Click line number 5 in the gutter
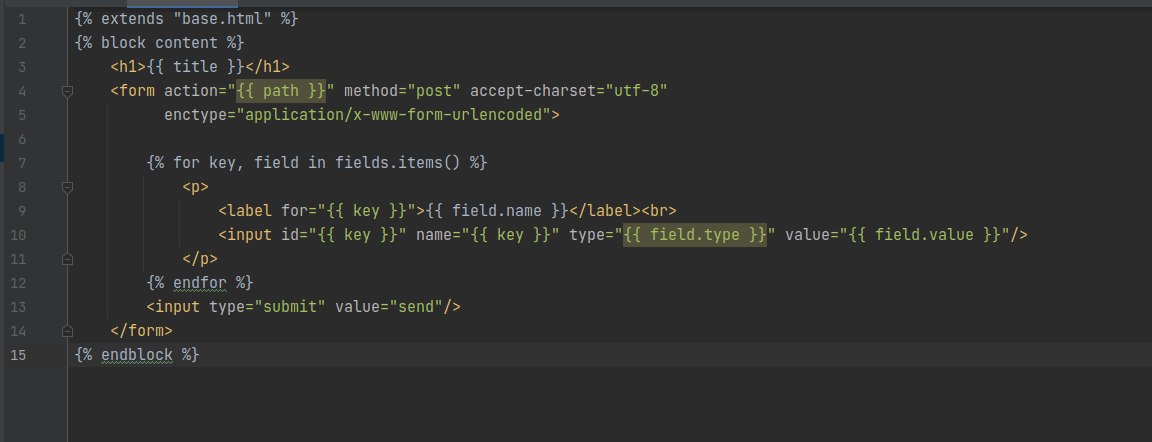Viewport: 1152px width, 442px height. pyautogui.click(x=22, y=115)
